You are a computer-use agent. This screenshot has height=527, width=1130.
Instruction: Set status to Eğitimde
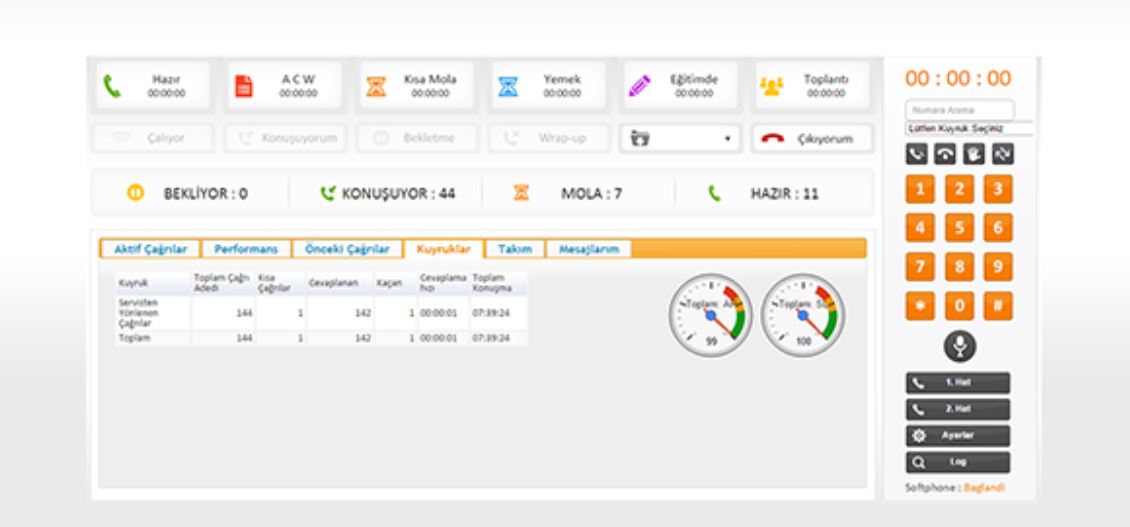point(680,86)
